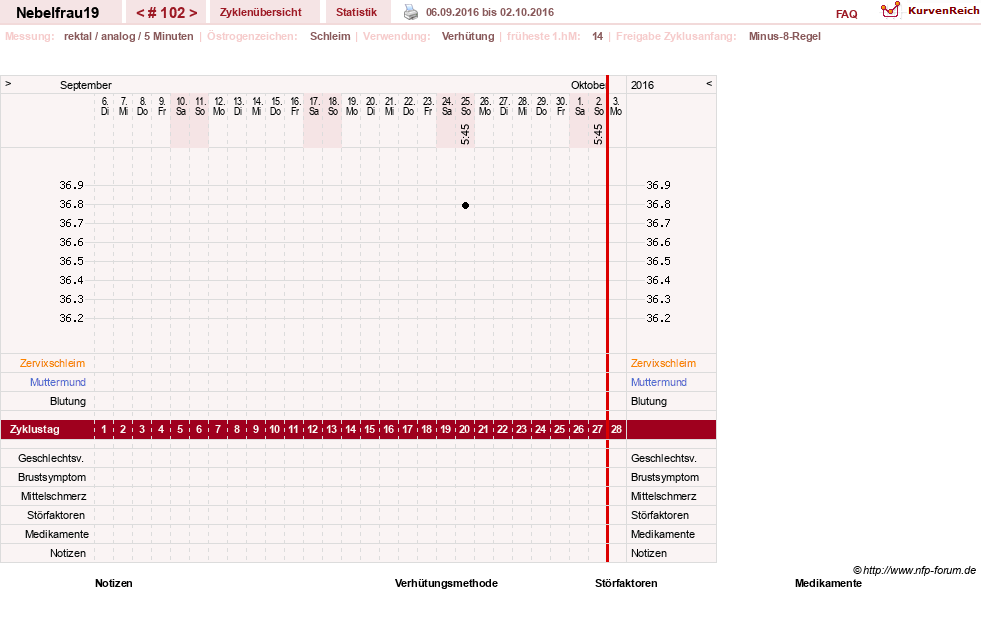Select cycle day 1 in Zyklustag row
This screenshot has height=642, width=981.
(x=104, y=429)
